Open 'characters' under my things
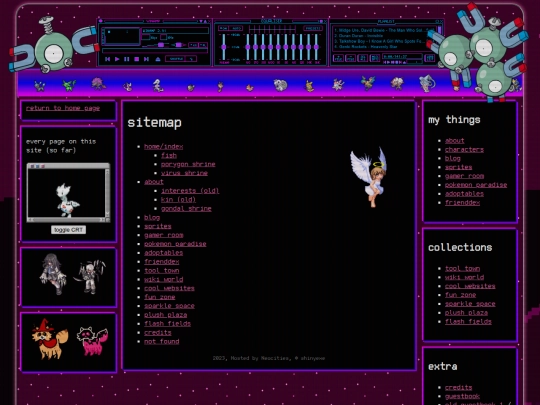 [x=464, y=149]
